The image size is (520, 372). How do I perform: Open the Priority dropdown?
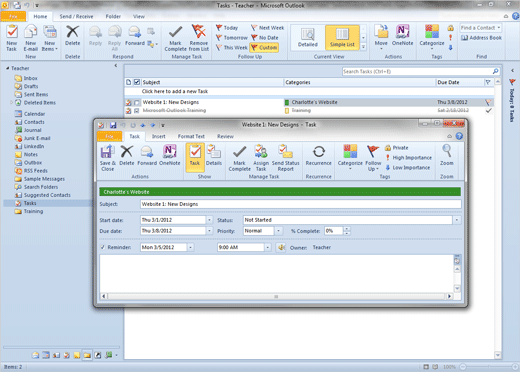click(278, 231)
